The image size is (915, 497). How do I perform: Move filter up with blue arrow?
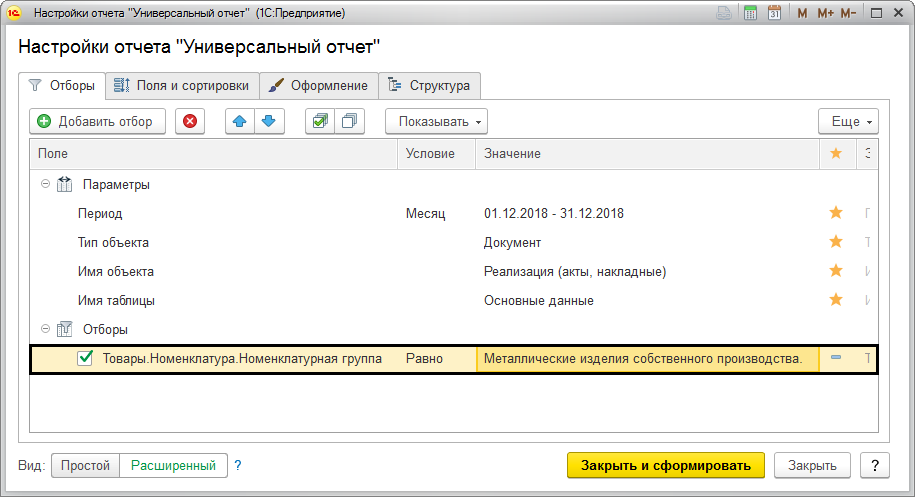point(240,121)
